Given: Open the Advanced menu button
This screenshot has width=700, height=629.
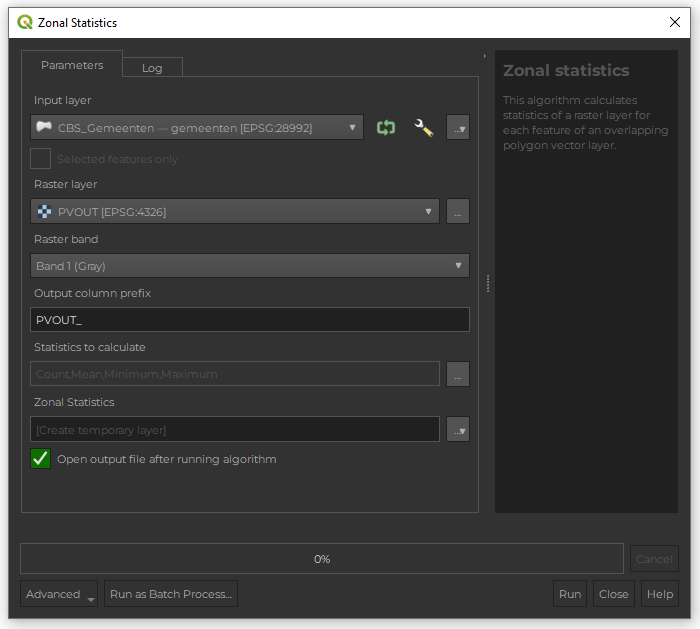Looking at the screenshot, I should pos(59,594).
